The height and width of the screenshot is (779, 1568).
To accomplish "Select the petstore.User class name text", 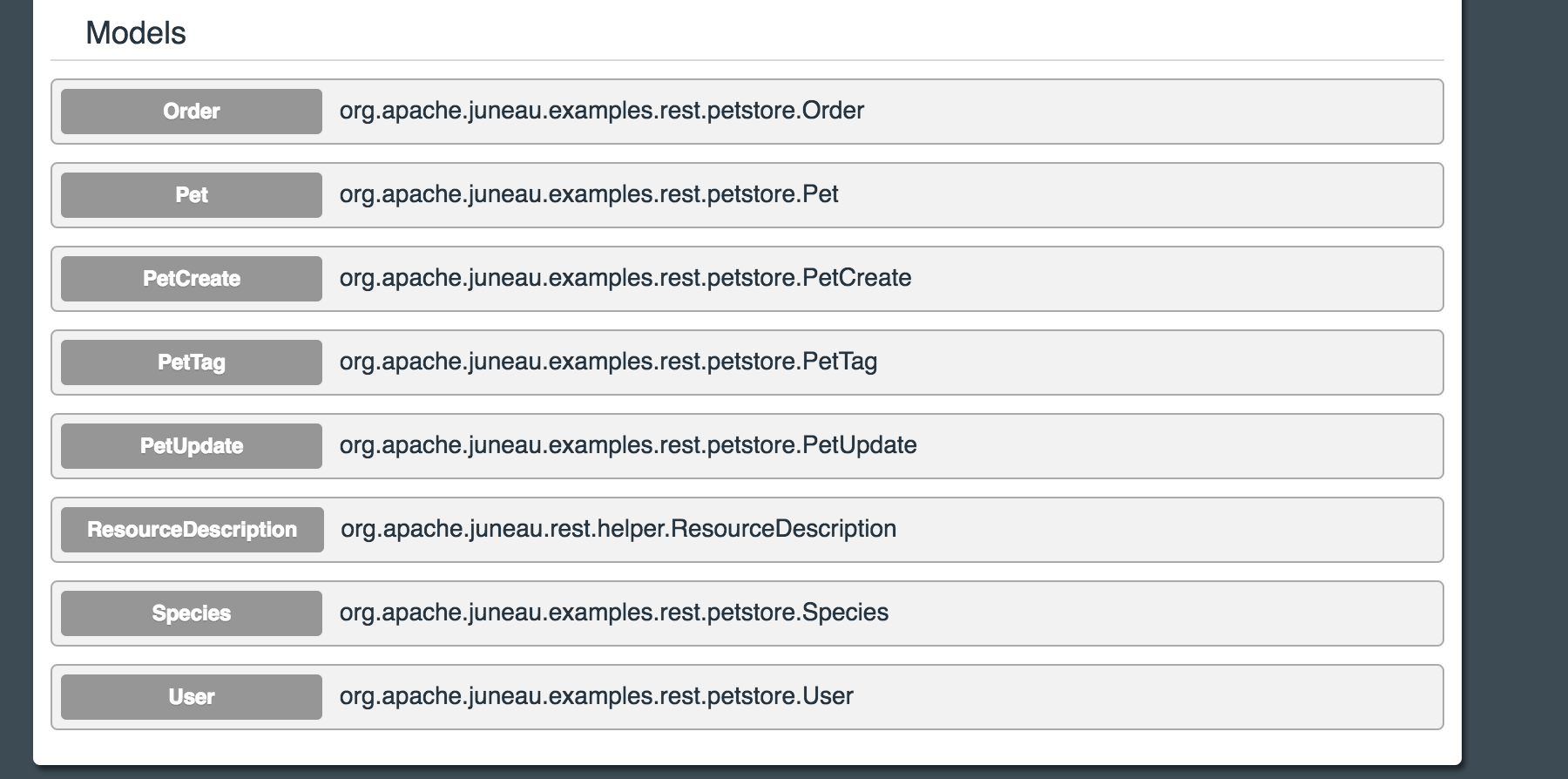I will coord(596,696).
